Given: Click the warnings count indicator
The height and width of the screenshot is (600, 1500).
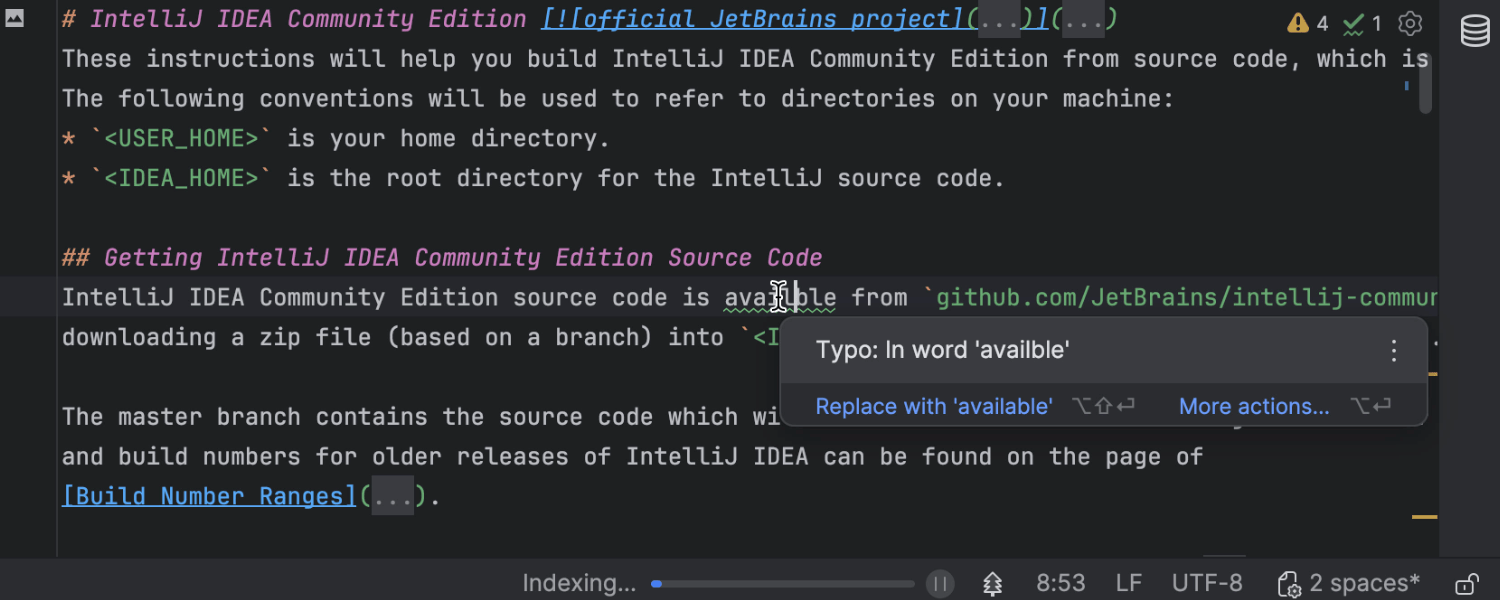Looking at the screenshot, I should [1307, 24].
